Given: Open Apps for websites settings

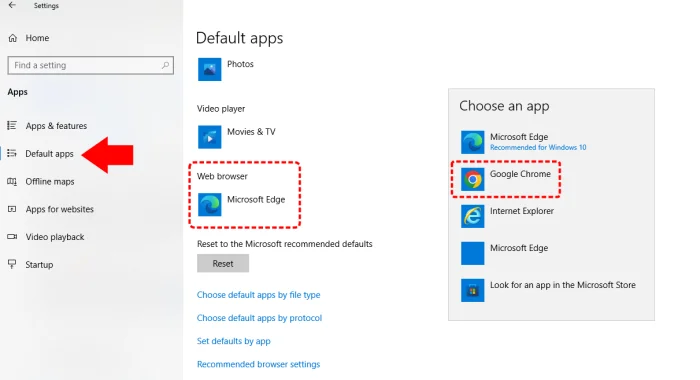Looking at the screenshot, I should pos(59,209).
